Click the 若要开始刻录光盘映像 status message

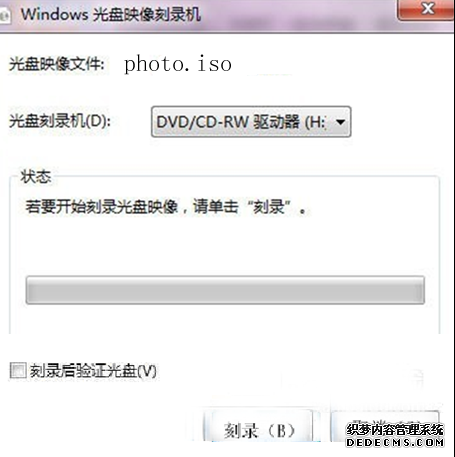[102, 207]
